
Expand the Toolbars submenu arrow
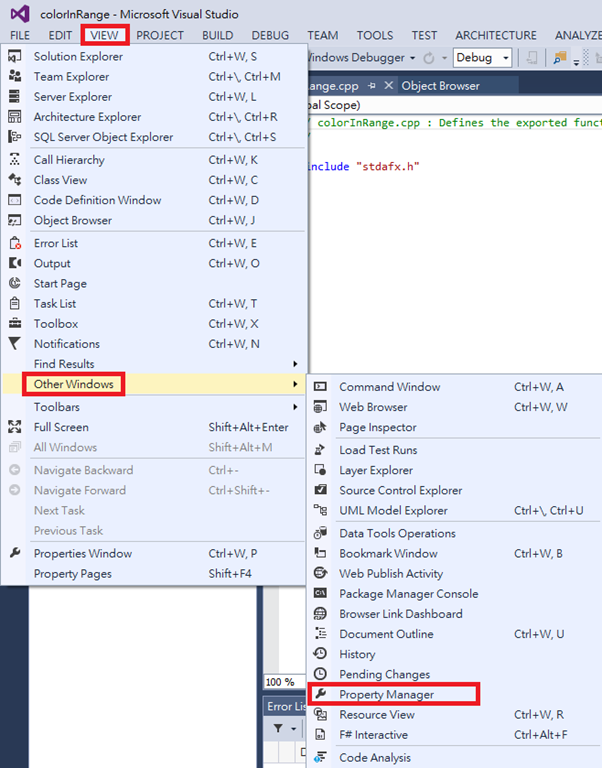[x=295, y=407]
